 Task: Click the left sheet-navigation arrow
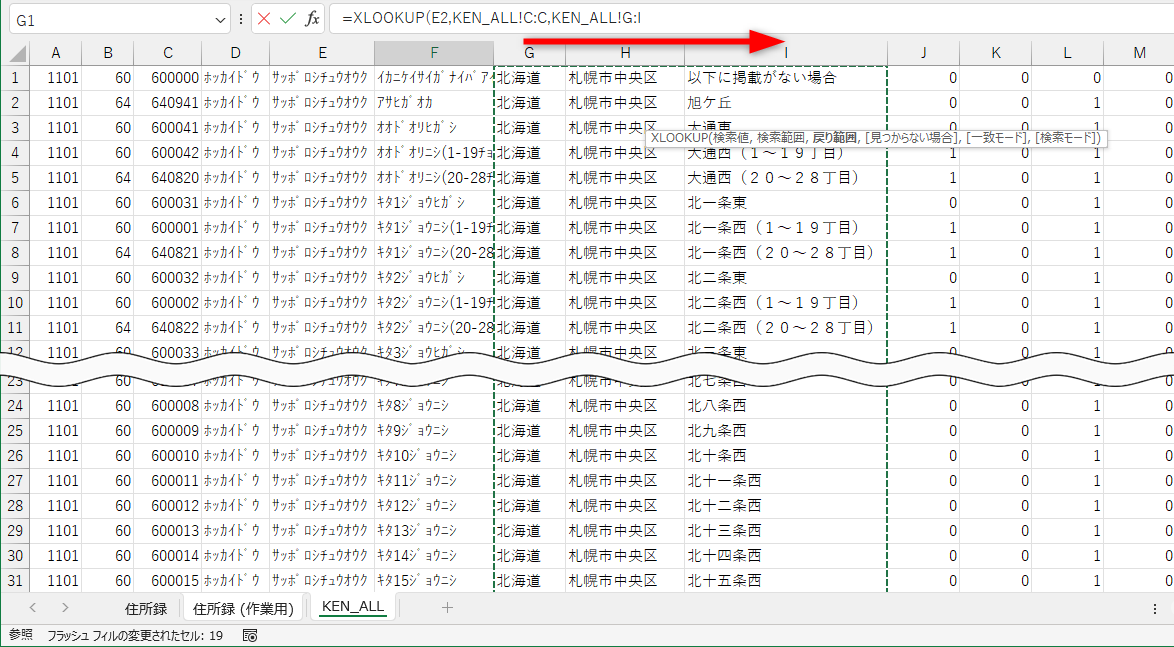click(x=33, y=606)
